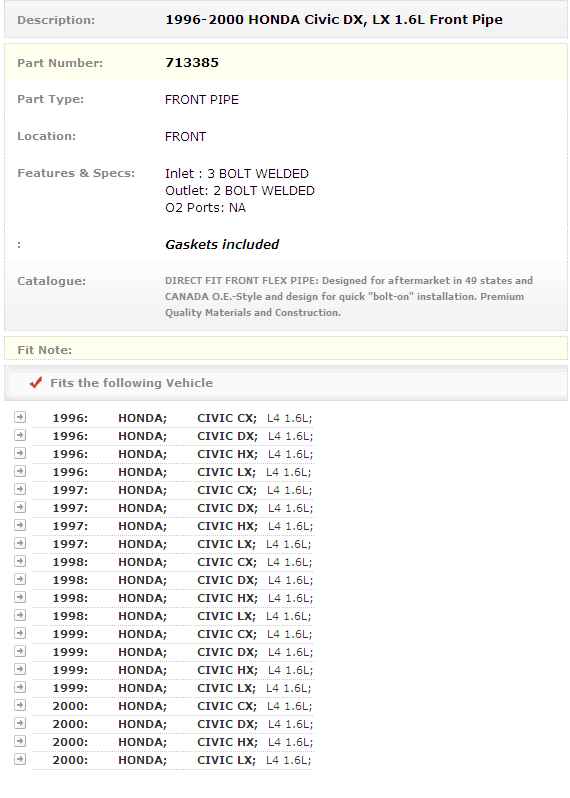Image resolution: width=570 pixels, height=798 pixels.
Task: Click year 1999 in the Civic HX row
Action: click(70, 670)
